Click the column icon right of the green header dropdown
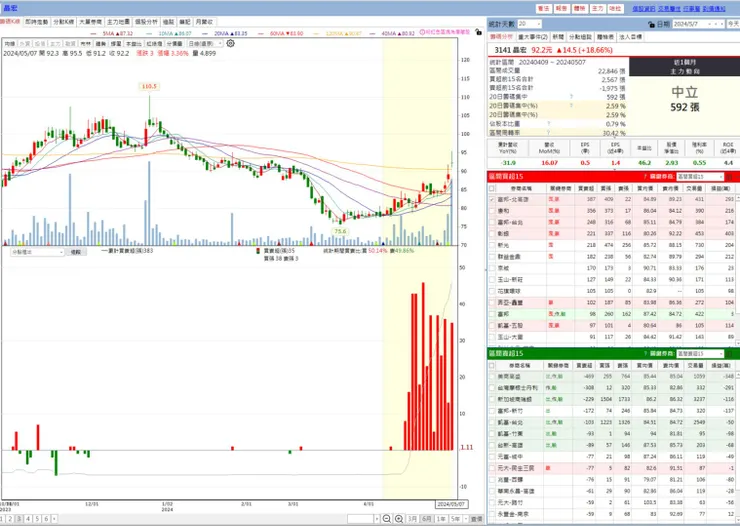 tap(729, 353)
